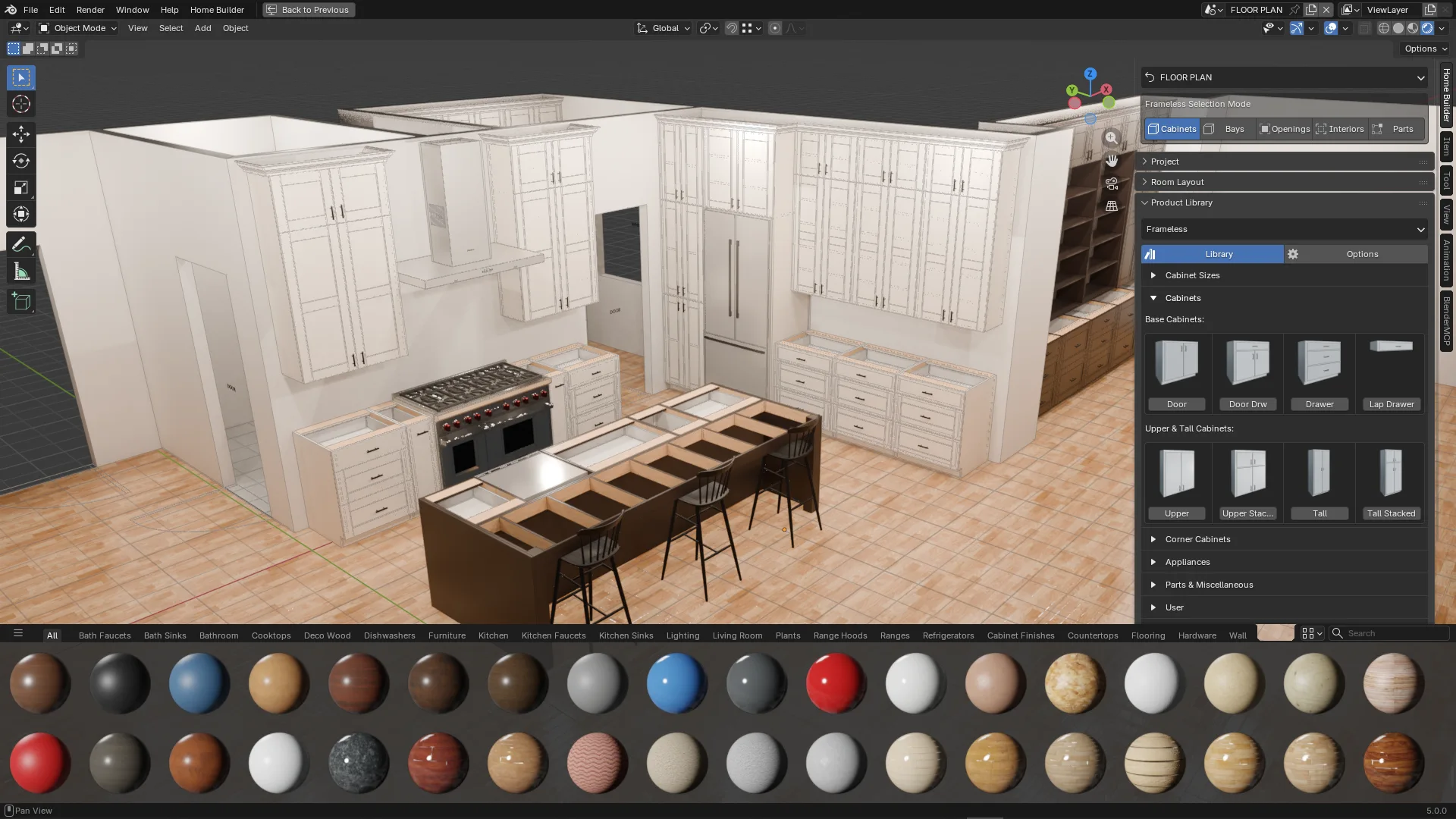Choose the Measure tool
This screenshot has height=819, width=1456.
(x=21, y=272)
